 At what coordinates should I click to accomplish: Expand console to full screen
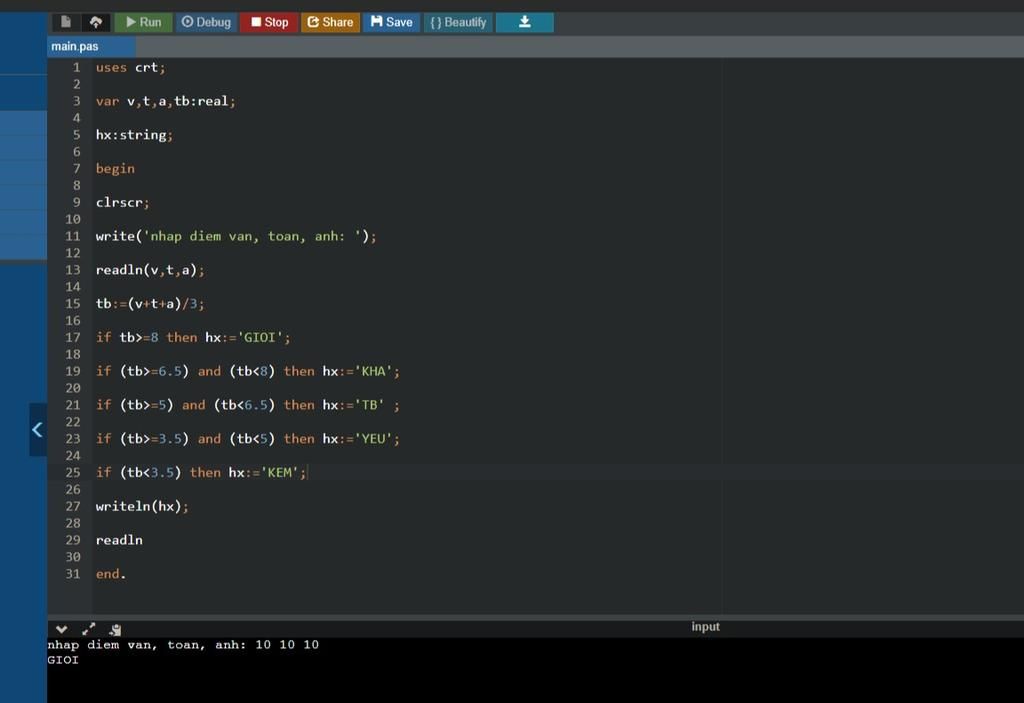pos(89,629)
